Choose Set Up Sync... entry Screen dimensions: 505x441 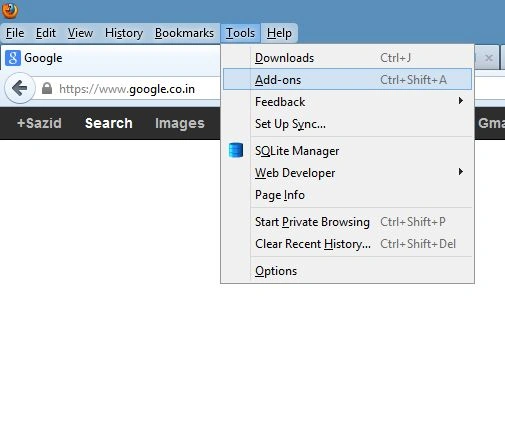point(347,124)
